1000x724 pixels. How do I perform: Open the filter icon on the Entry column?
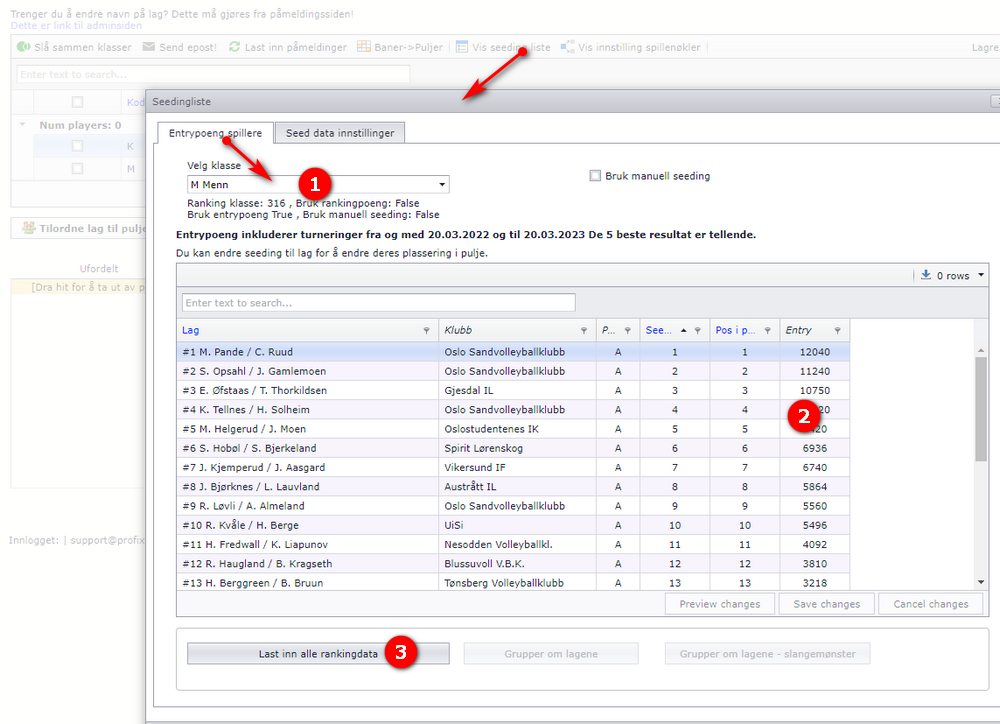coord(837,330)
